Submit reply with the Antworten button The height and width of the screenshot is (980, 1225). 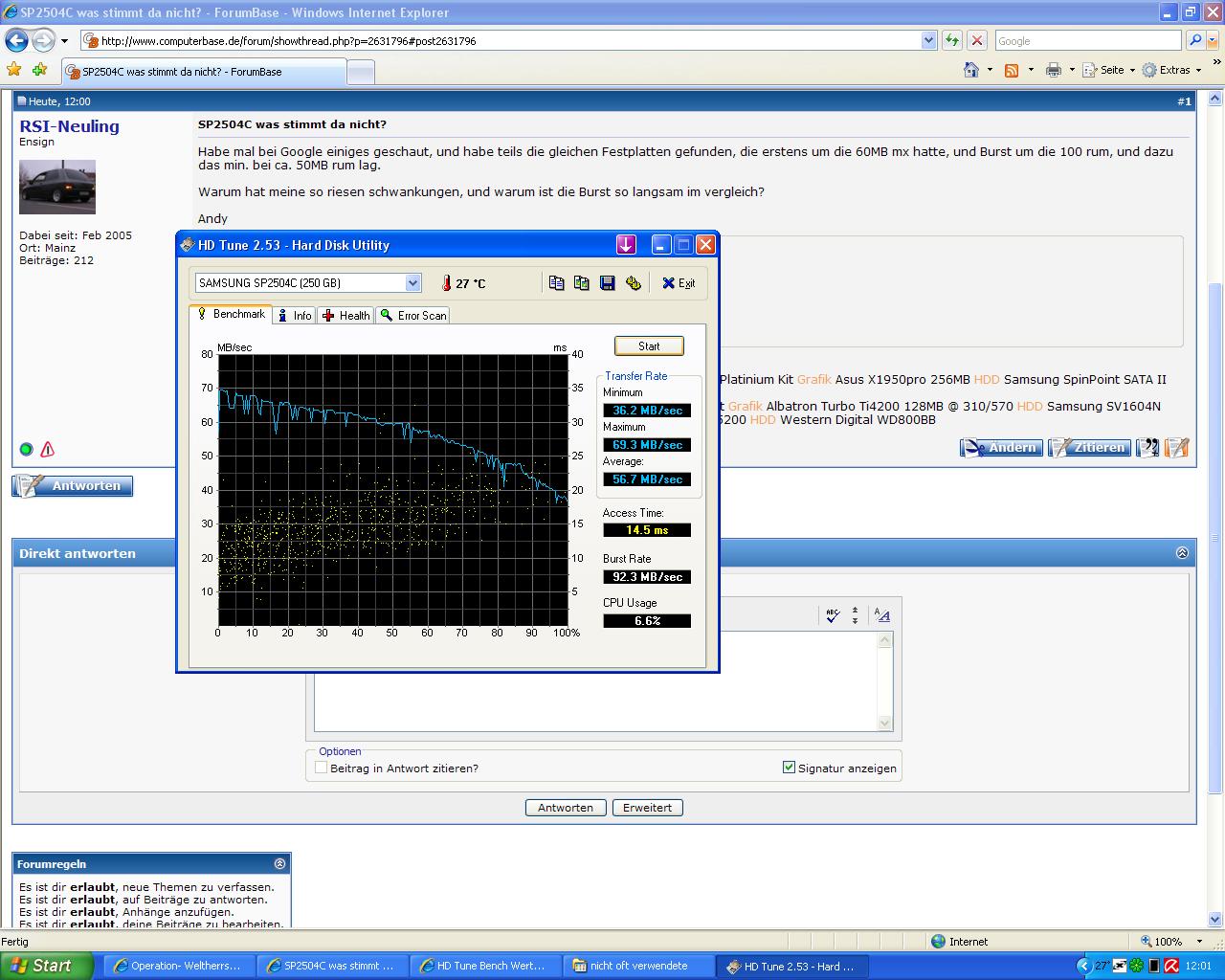(x=566, y=808)
